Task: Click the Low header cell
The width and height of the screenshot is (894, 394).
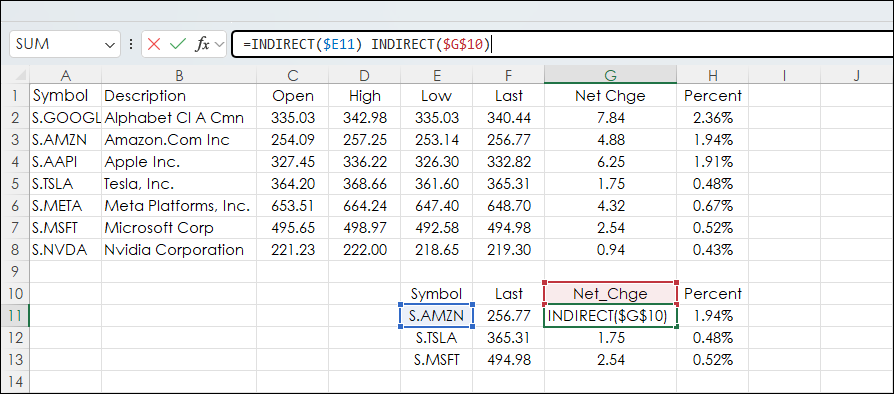Action: coord(437,95)
